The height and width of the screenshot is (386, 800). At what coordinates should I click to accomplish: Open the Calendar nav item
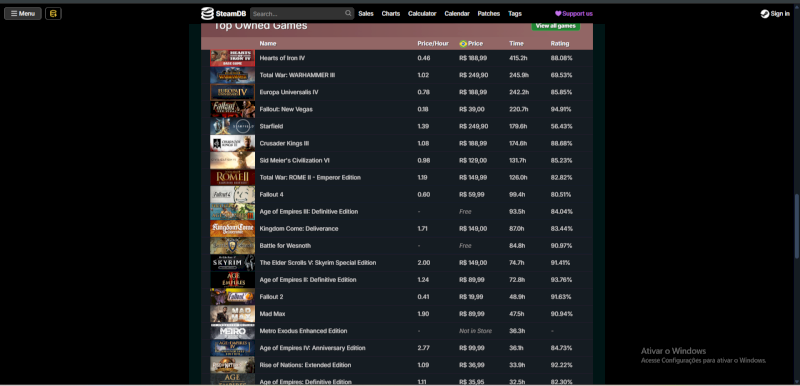[x=457, y=14]
